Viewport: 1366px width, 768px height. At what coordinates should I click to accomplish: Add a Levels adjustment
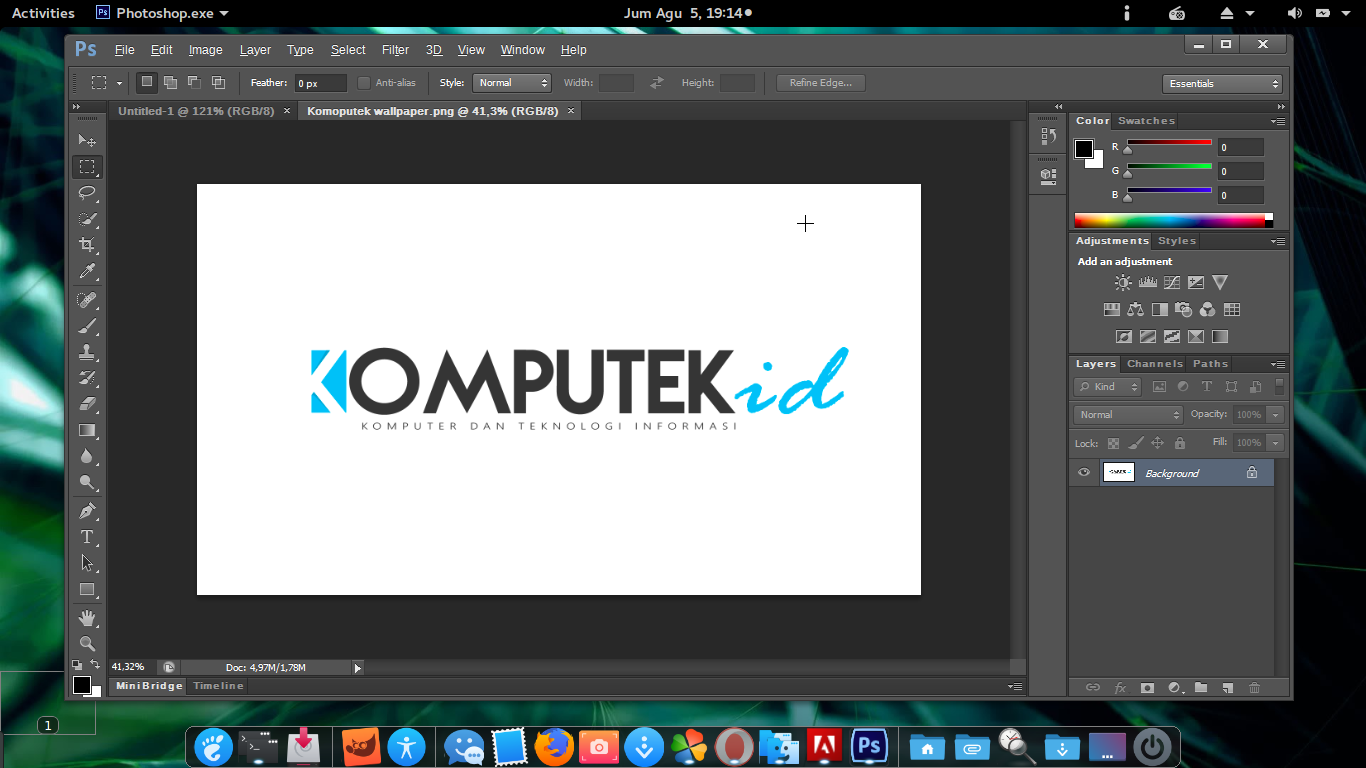(x=1147, y=283)
